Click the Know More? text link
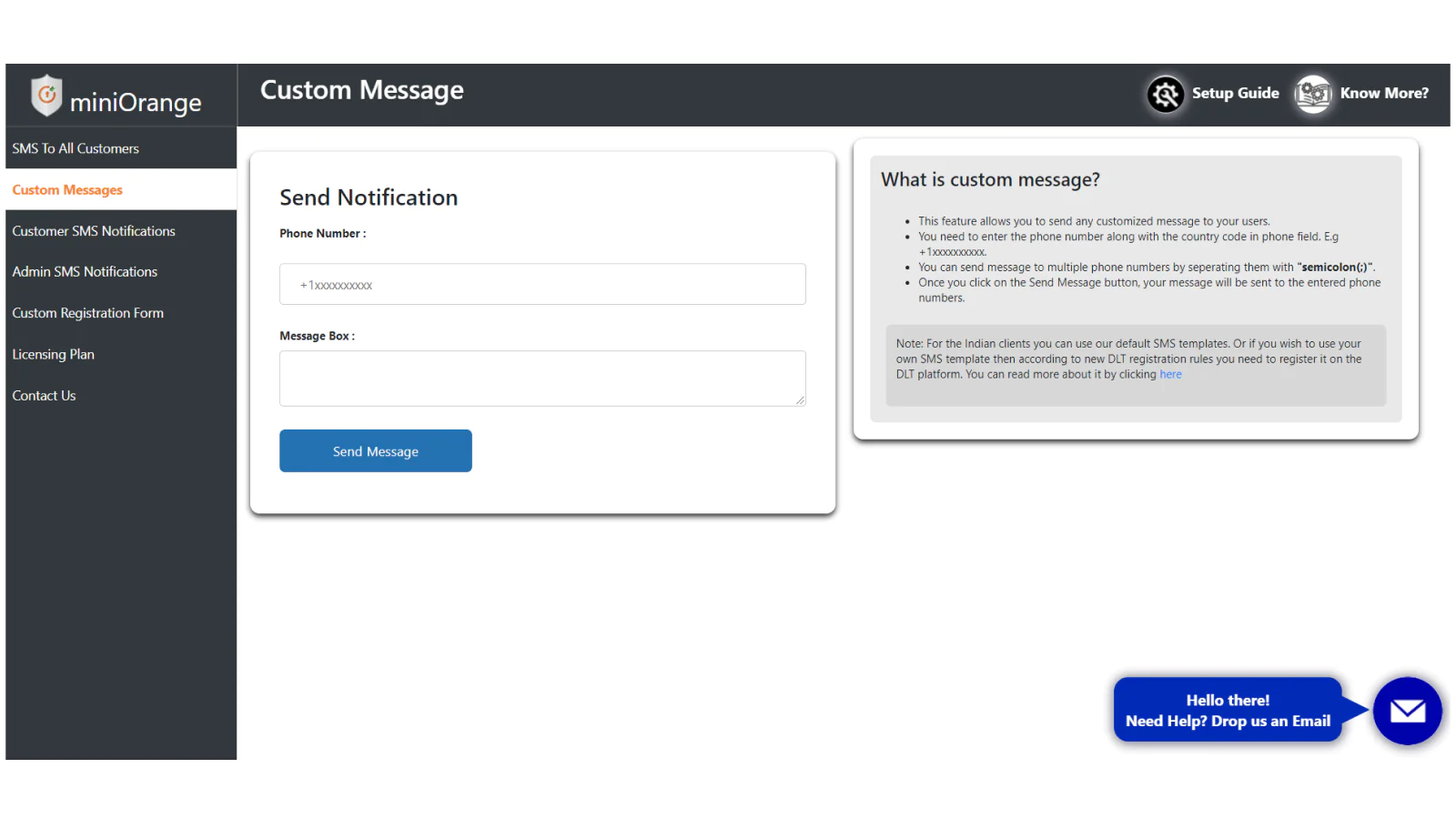 (1384, 93)
